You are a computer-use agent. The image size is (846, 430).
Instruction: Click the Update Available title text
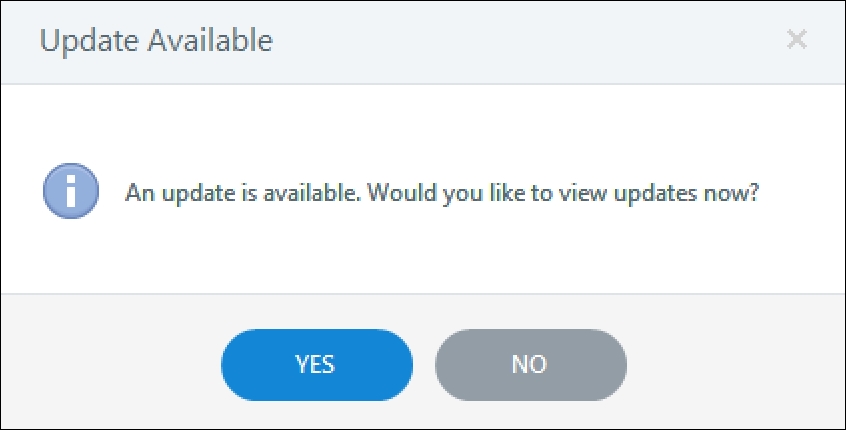(156, 40)
